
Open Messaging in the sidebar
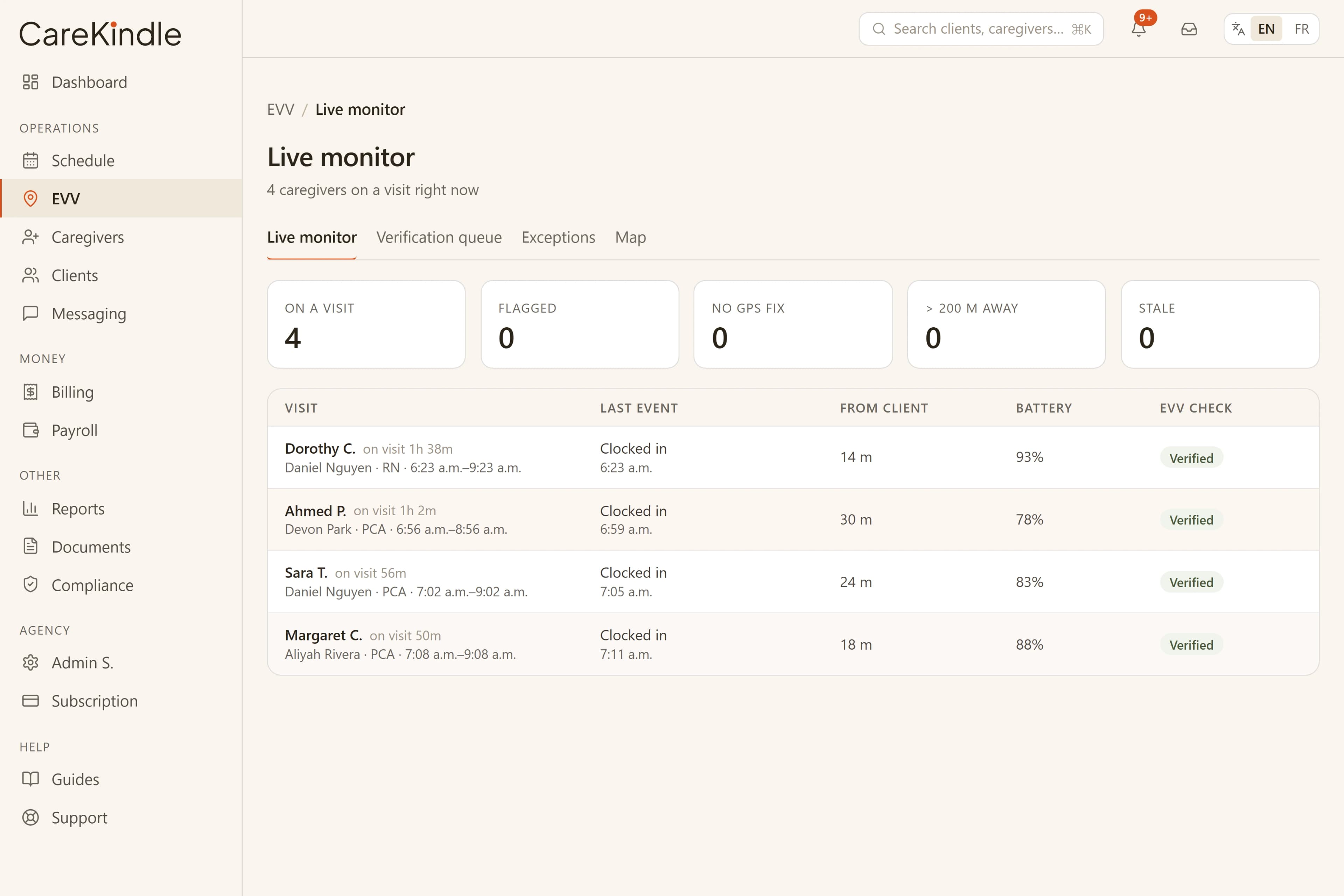pyautogui.click(x=121, y=314)
